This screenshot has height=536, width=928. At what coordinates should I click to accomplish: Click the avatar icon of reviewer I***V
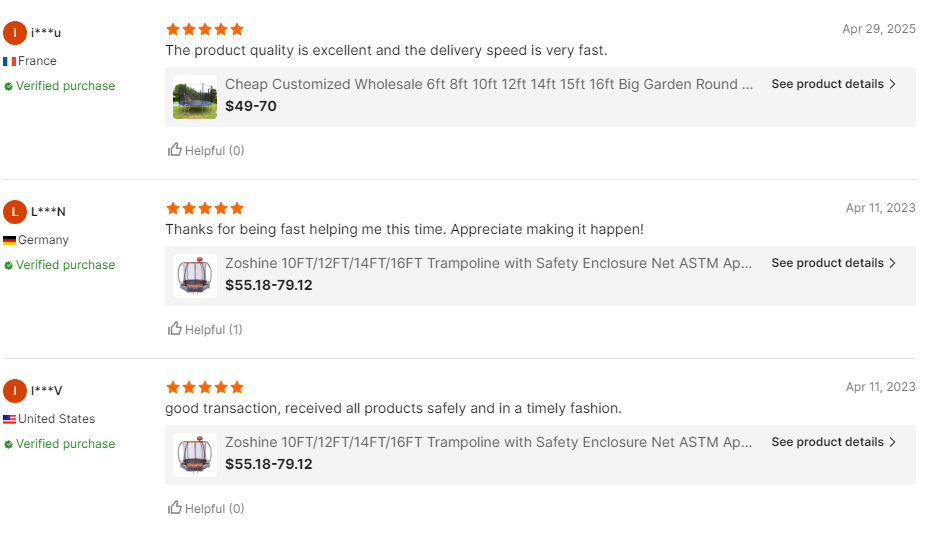tap(15, 391)
